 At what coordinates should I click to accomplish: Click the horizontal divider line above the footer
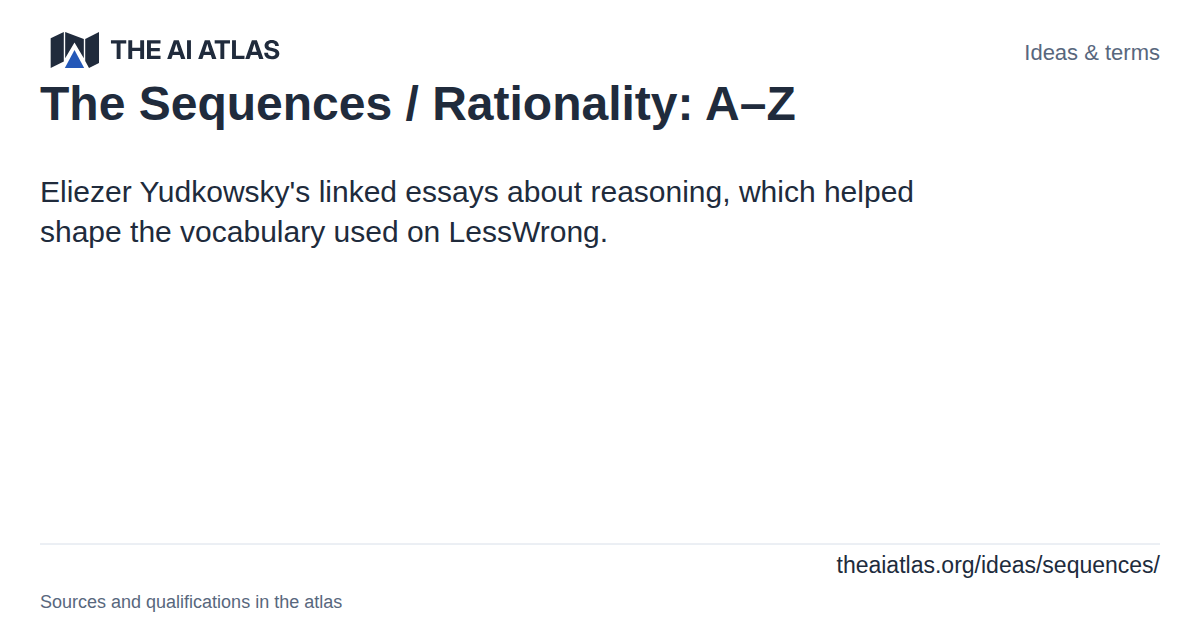[x=600, y=544]
